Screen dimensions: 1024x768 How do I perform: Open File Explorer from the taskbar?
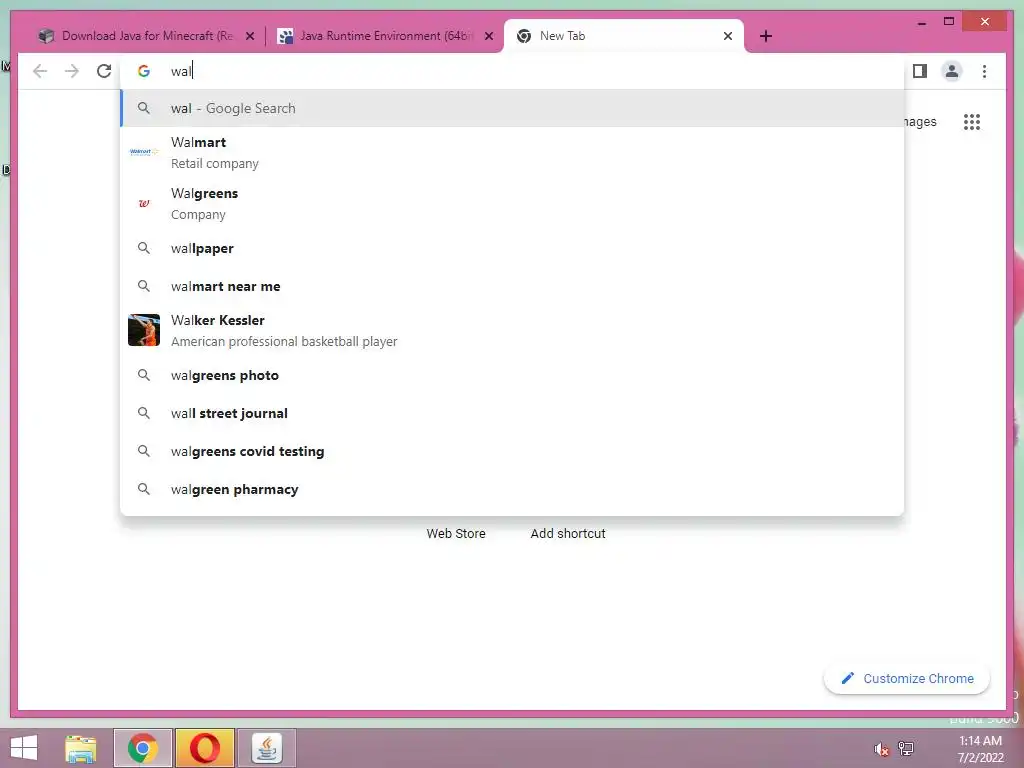(81, 748)
